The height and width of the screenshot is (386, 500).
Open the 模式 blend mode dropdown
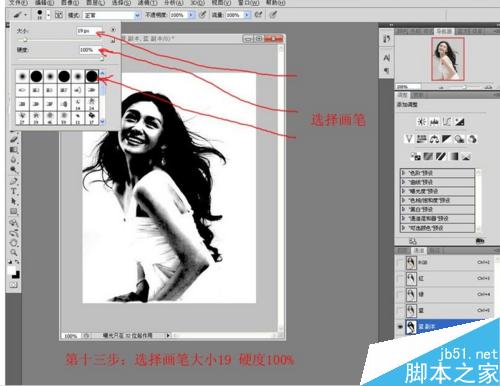pyautogui.click(x=112, y=15)
